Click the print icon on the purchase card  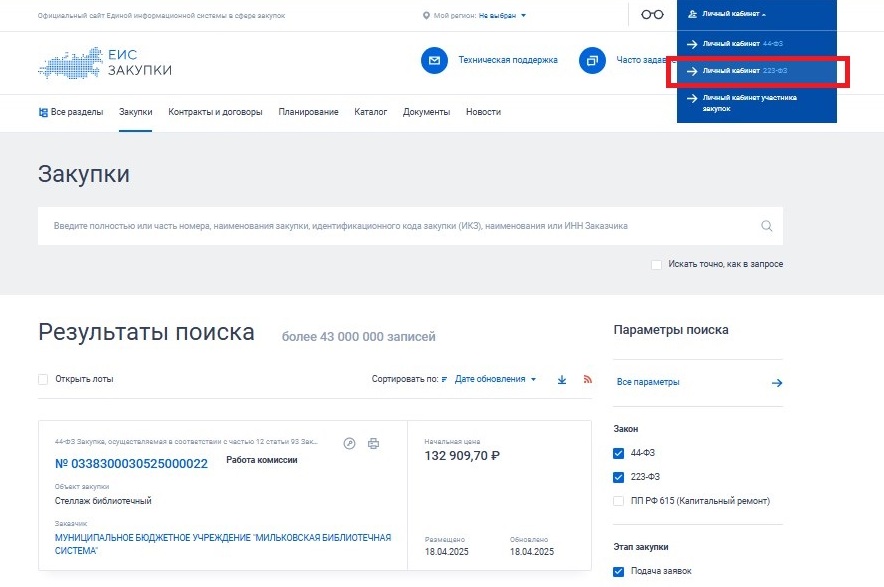click(375, 444)
